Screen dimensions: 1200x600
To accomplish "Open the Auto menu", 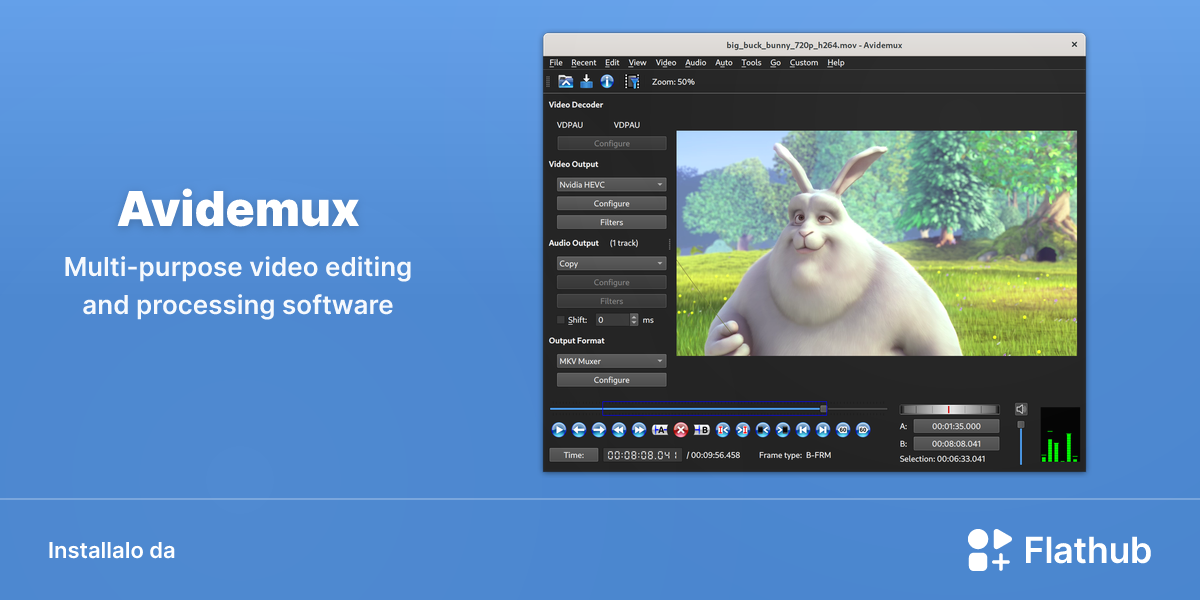I will pyautogui.click(x=724, y=63).
